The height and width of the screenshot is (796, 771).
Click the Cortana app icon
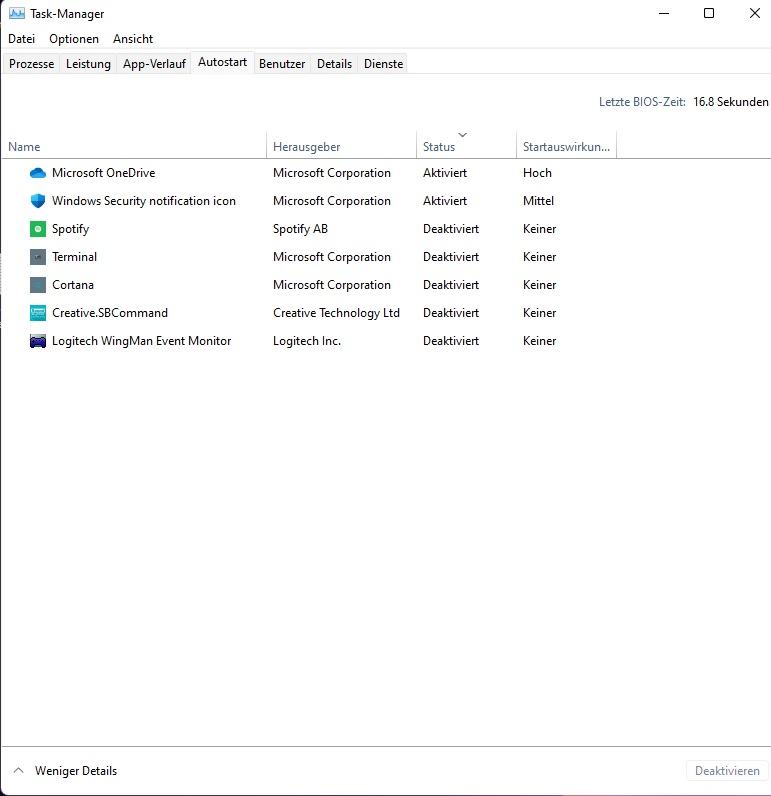pos(38,285)
